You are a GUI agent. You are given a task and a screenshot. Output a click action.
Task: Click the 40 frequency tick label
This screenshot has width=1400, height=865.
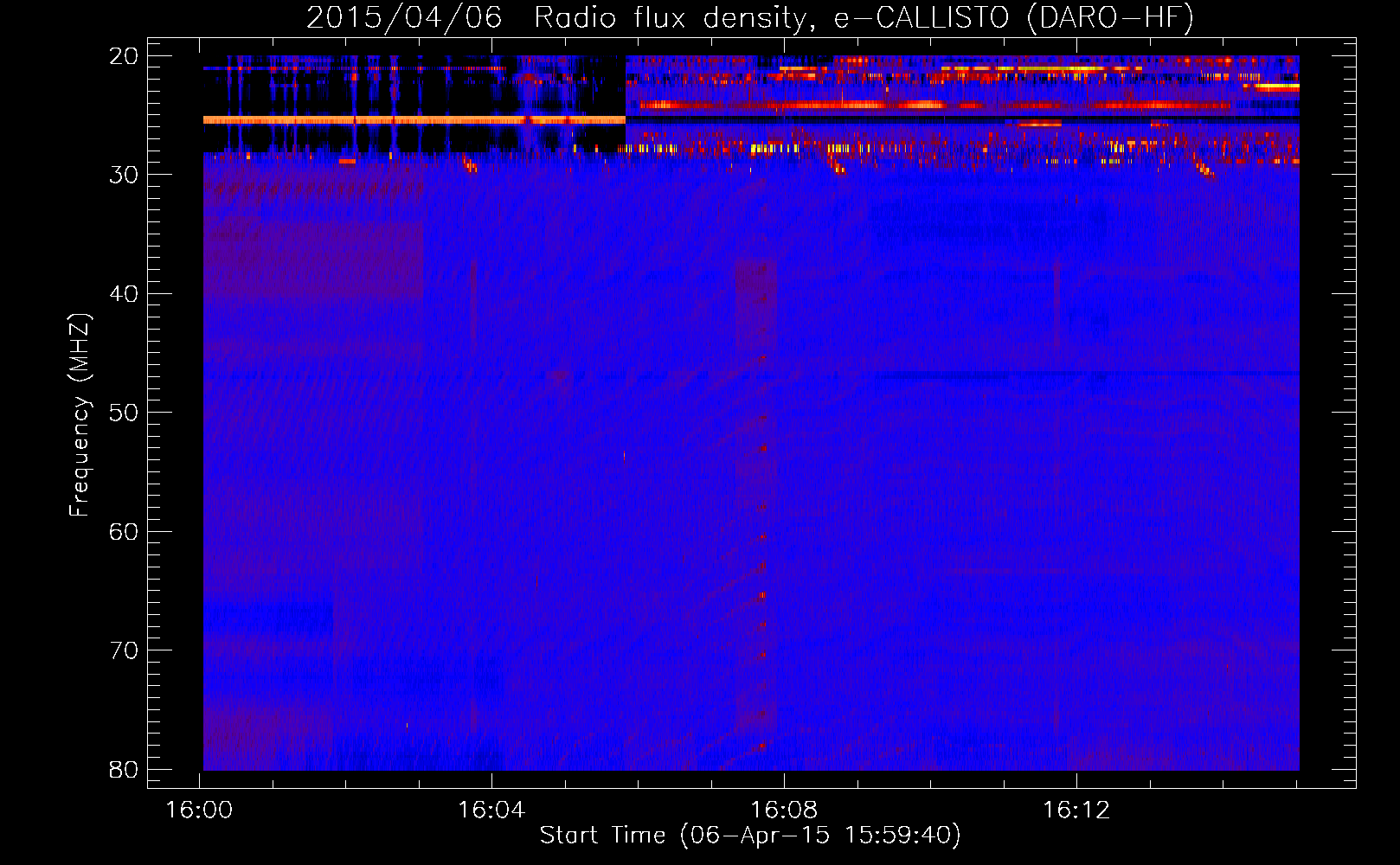[125, 293]
